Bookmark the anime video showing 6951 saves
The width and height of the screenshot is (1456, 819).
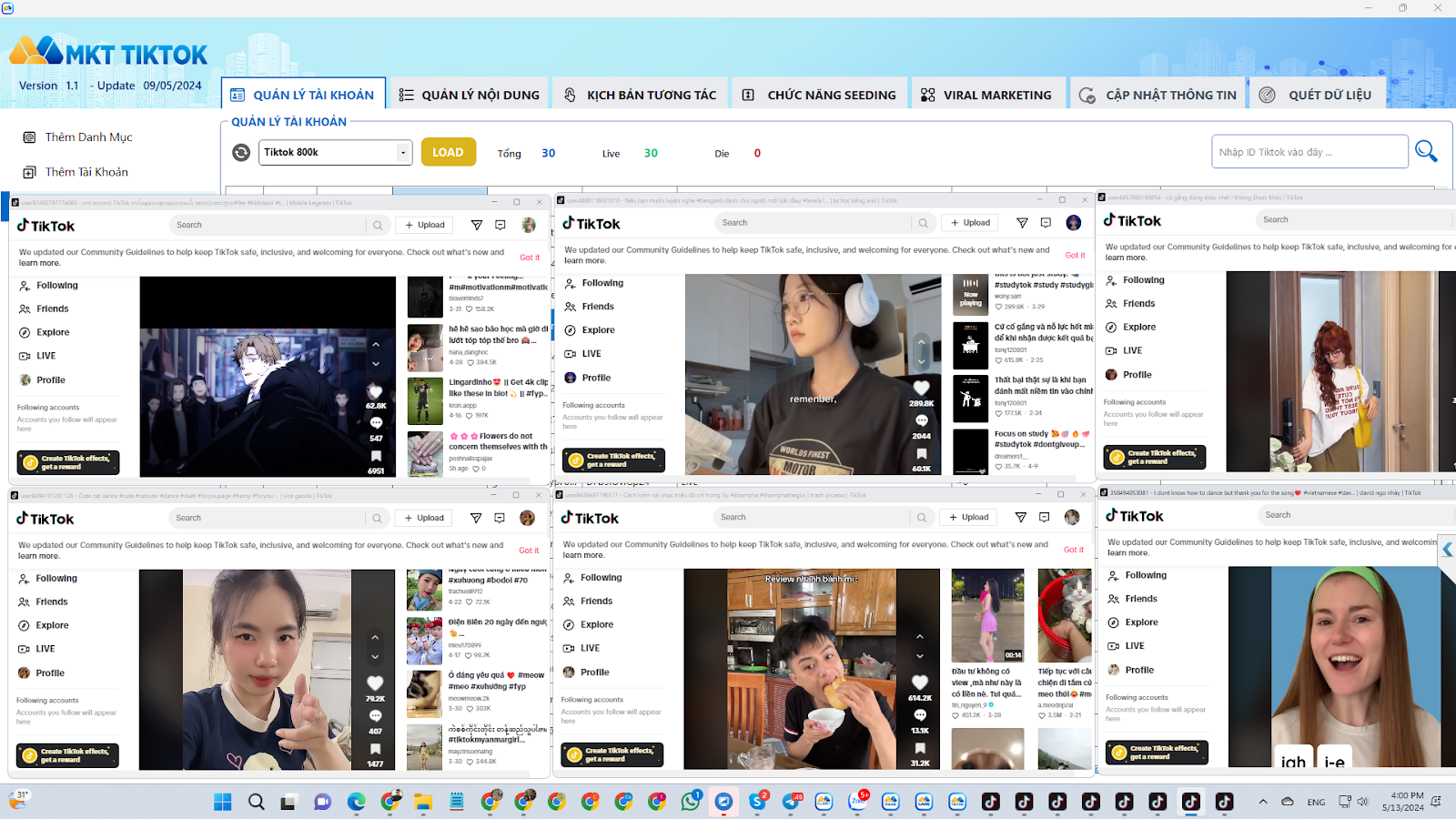(376, 456)
